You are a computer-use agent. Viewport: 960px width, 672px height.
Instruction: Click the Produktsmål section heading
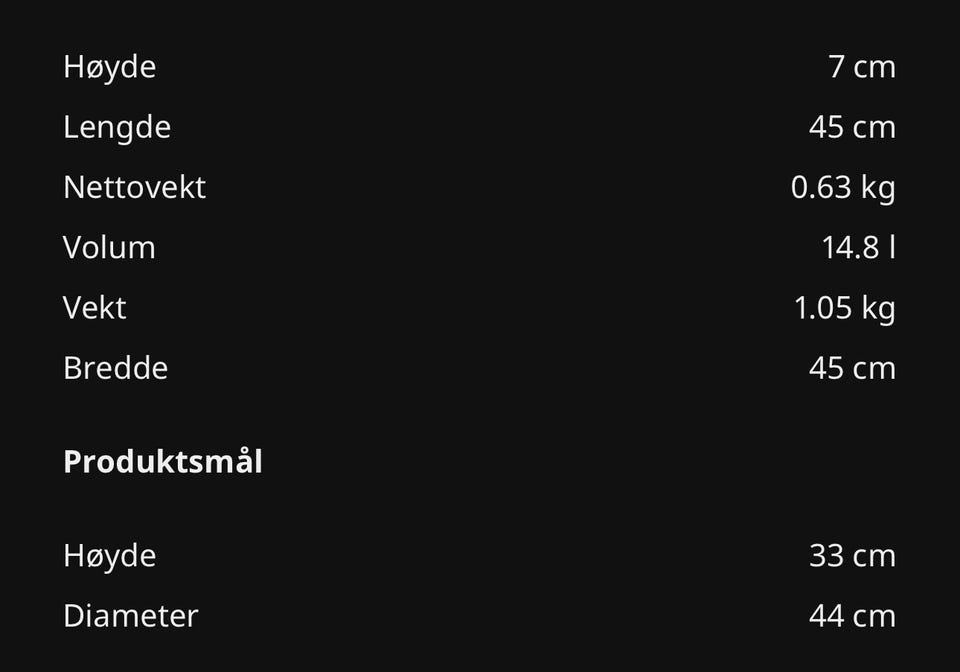coord(163,462)
